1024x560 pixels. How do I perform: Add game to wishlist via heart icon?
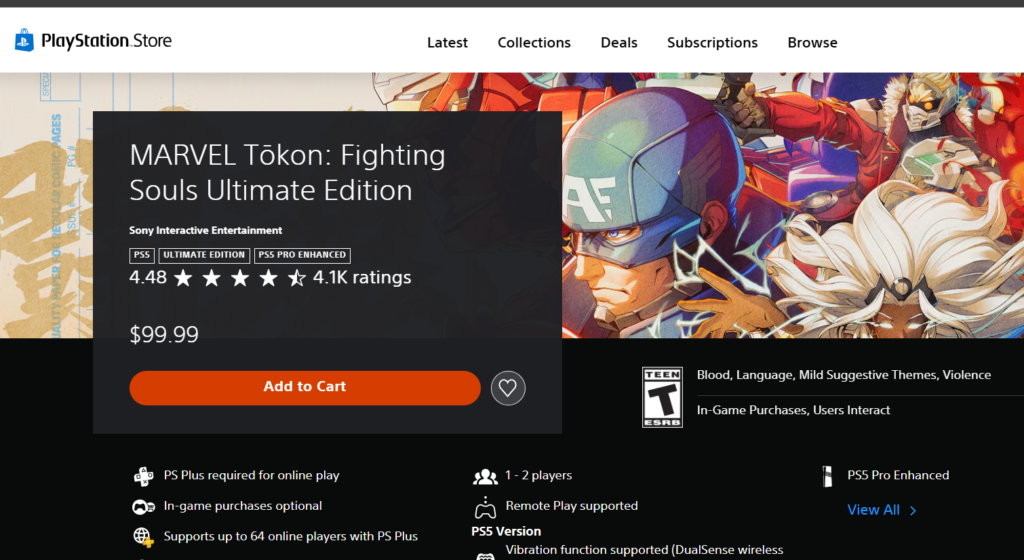point(507,388)
